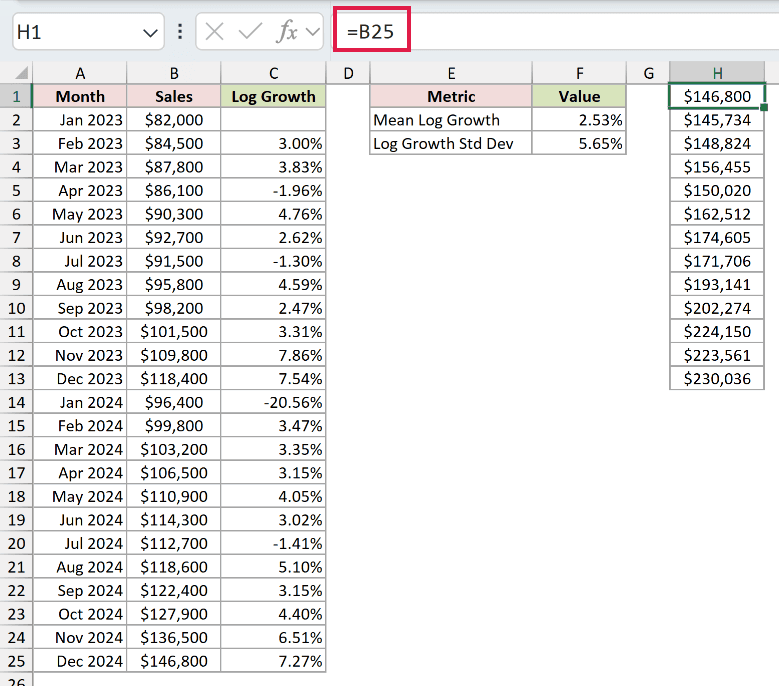The image size is (779, 686).
Task: Expand the fx function dropdown chevron
Action: click(x=312, y=32)
